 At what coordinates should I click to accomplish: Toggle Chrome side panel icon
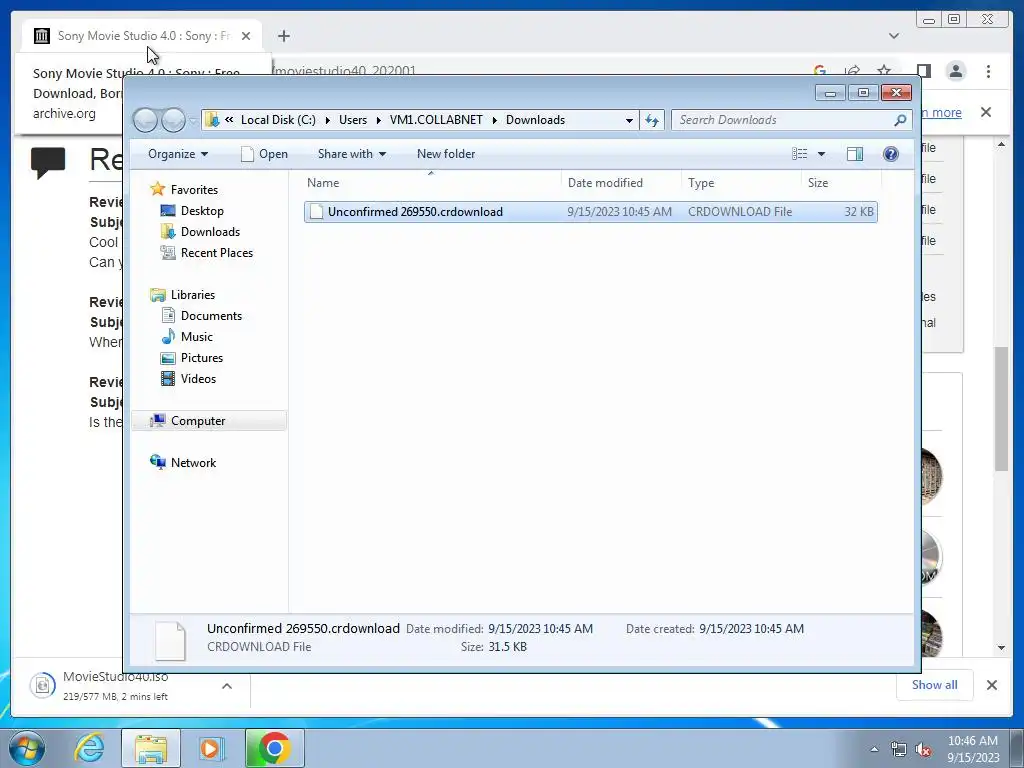(923, 71)
